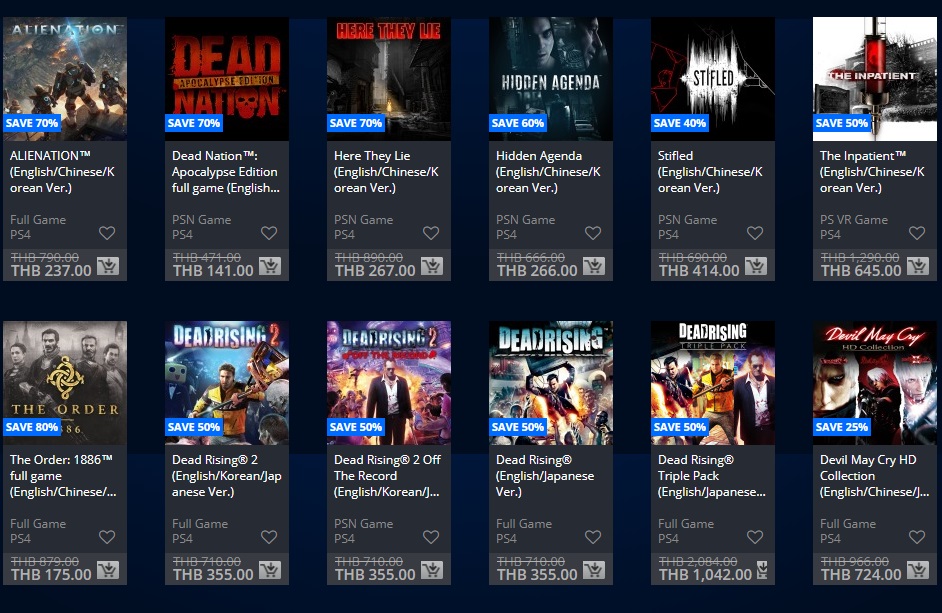Add Dead Nation Apocalypse Edition to cart
This screenshot has width=942, height=613.
pyautogui.click(x=270, y=266)
